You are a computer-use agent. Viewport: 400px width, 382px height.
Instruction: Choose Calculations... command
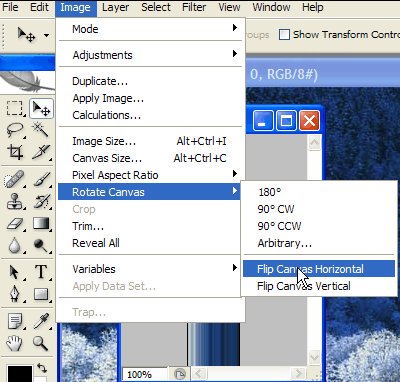tap(150, 115)
